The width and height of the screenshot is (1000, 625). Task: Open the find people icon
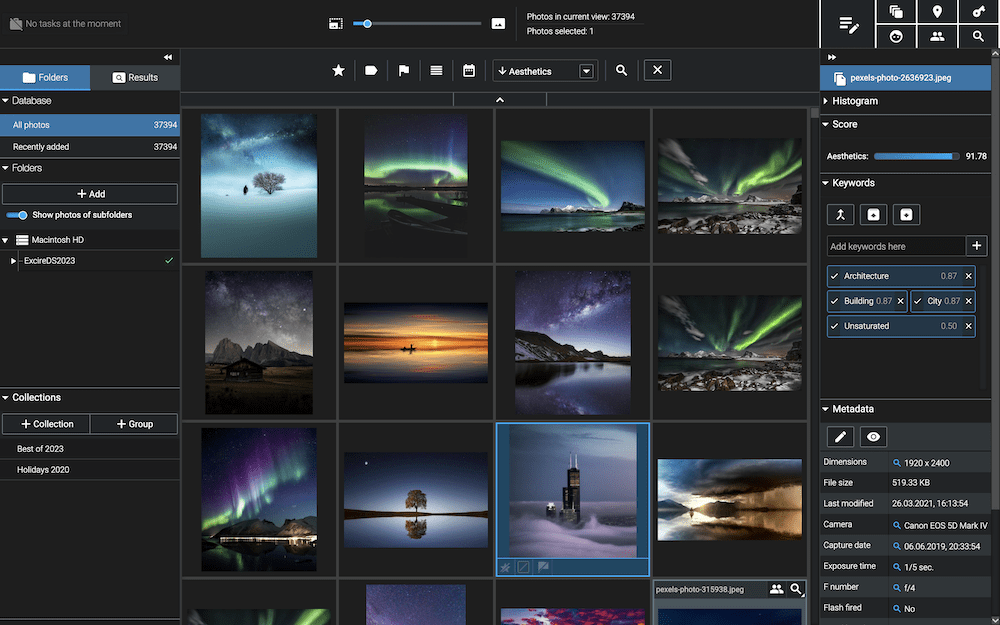coord(937,36)
